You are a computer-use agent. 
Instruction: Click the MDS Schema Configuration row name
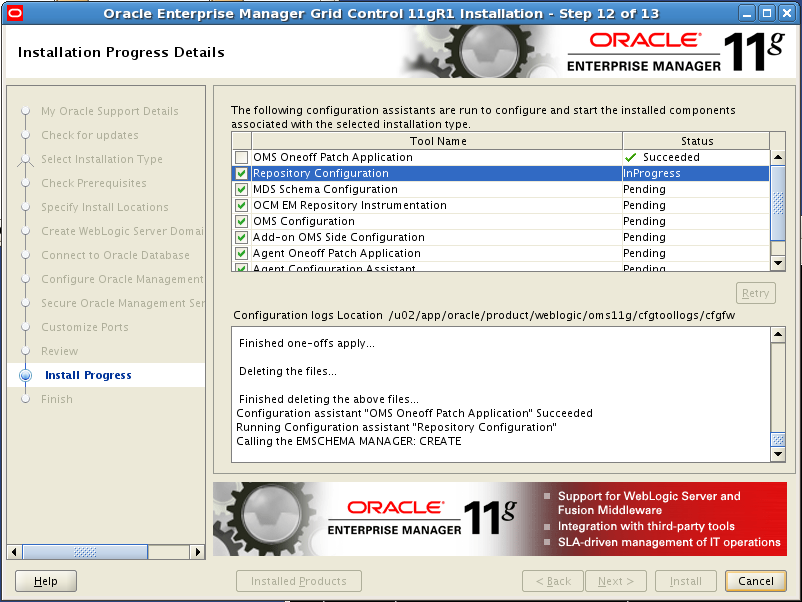[x=325, y=189]
